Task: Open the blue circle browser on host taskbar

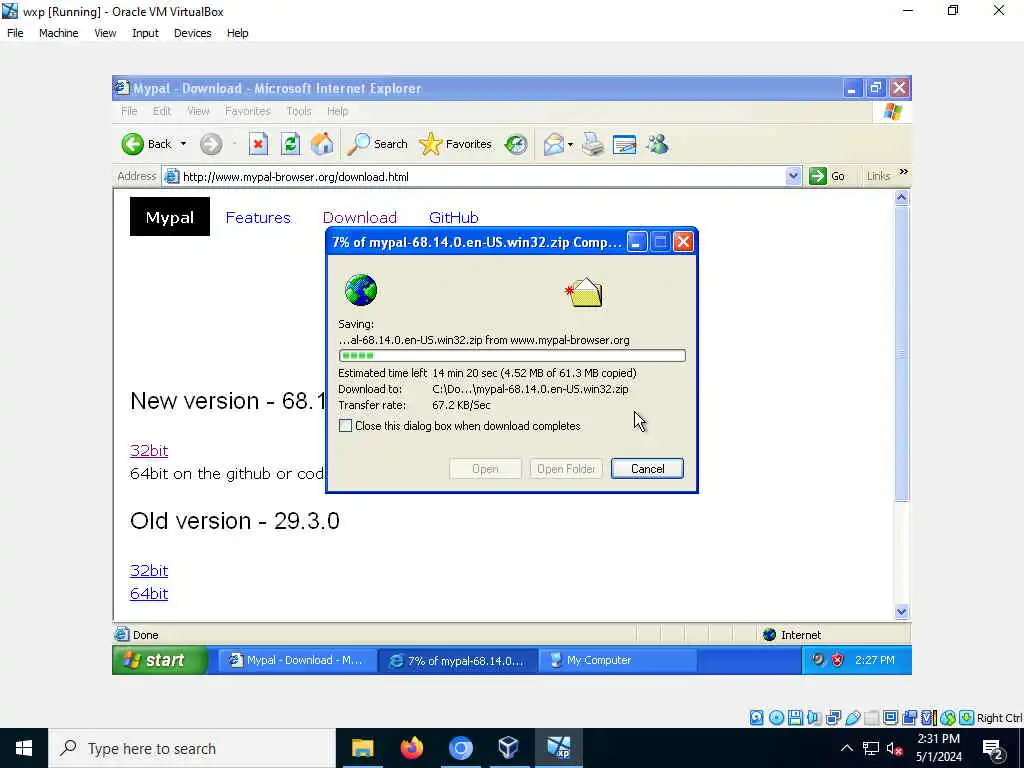Action: [x=460, y=748]
